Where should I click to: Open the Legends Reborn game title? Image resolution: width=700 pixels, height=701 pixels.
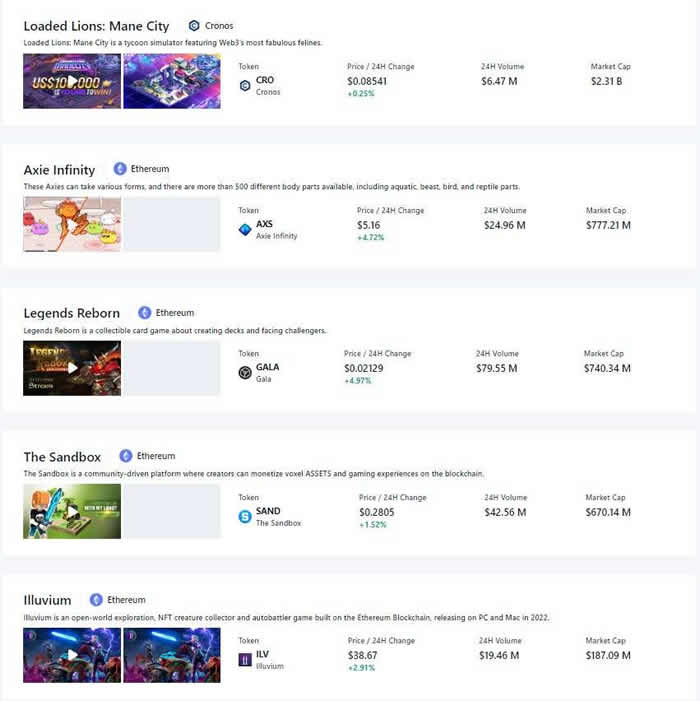72,313
